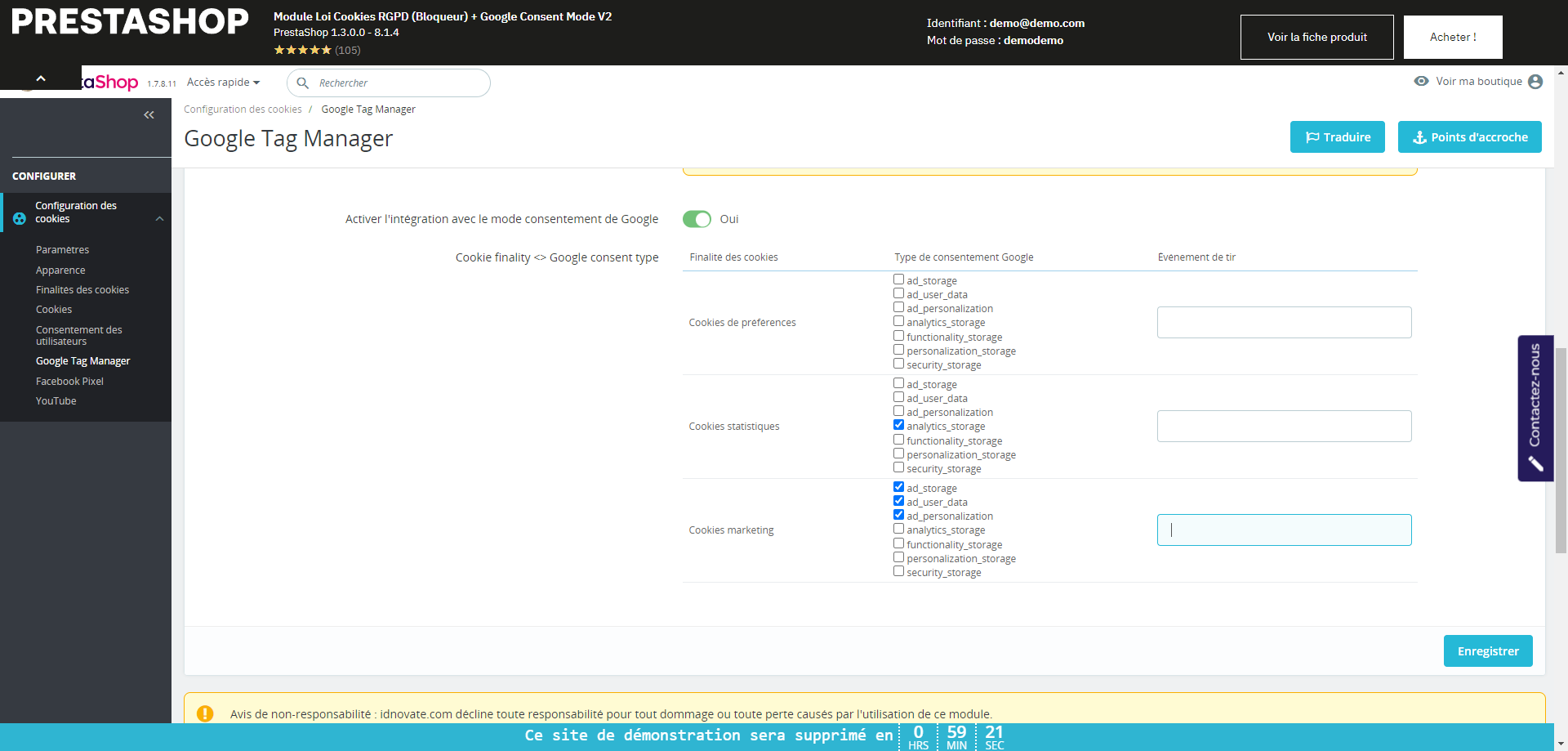Open Apparence in sidebar

point(60,270)
